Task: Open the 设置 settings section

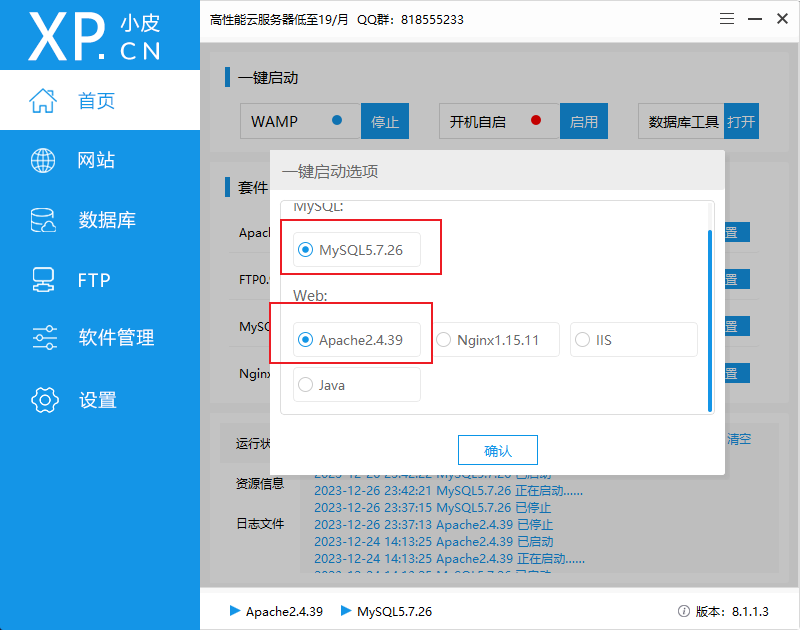Action: [100, 400]
